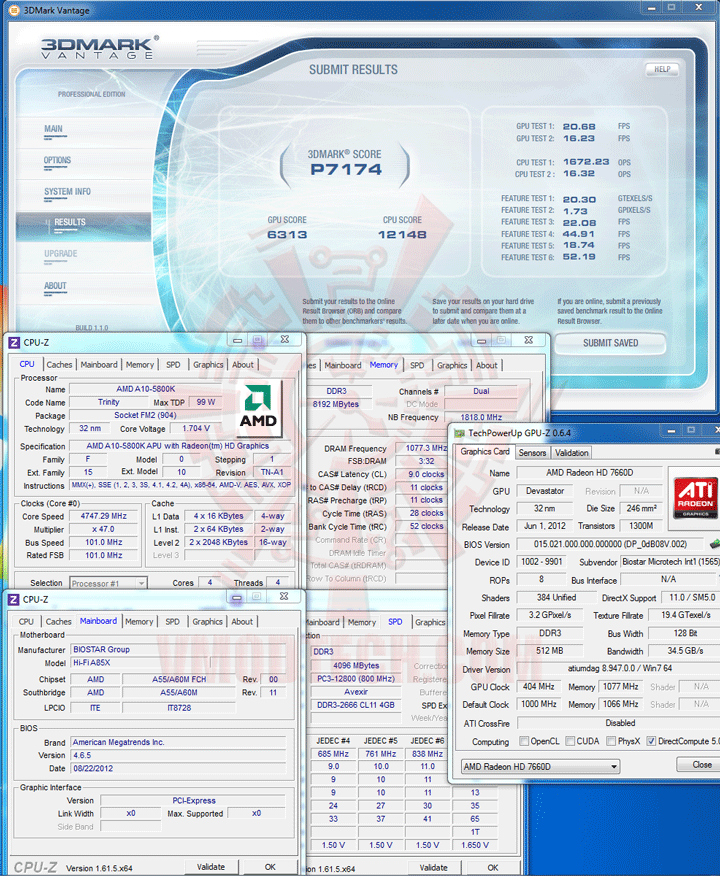
Task: Open the About tab in the CPU-Z Processor window
Action: point(243,364)
